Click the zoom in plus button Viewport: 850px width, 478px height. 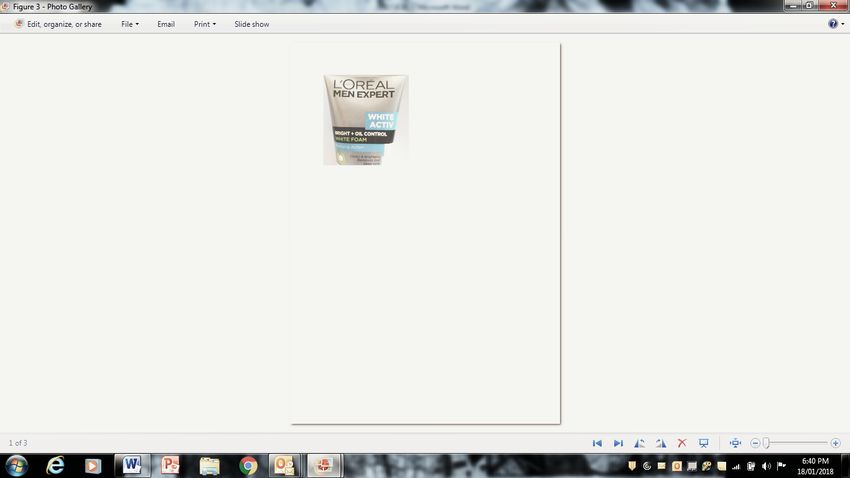(835, 443)
